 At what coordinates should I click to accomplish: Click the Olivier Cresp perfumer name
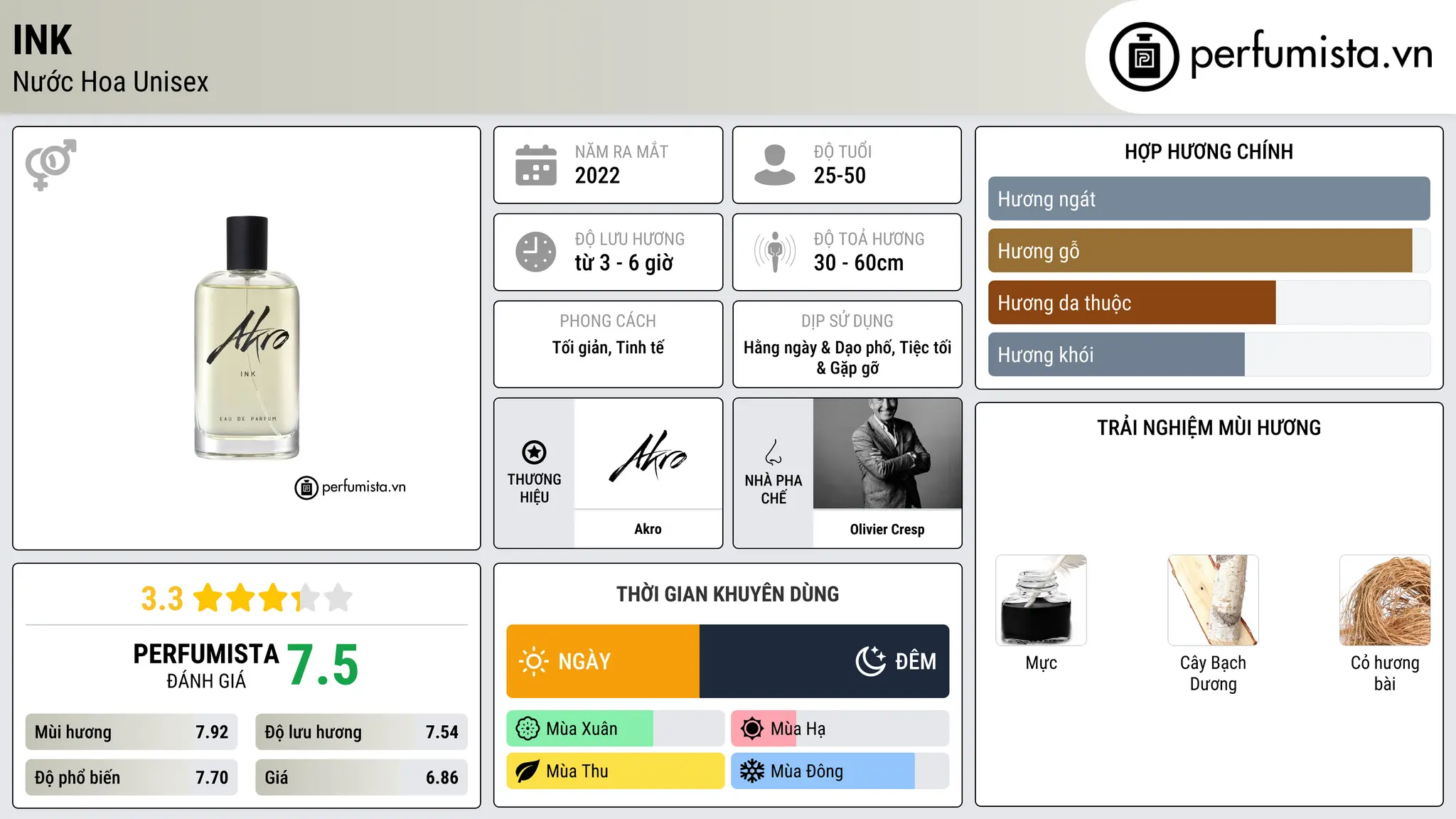(x=887, y=529)
